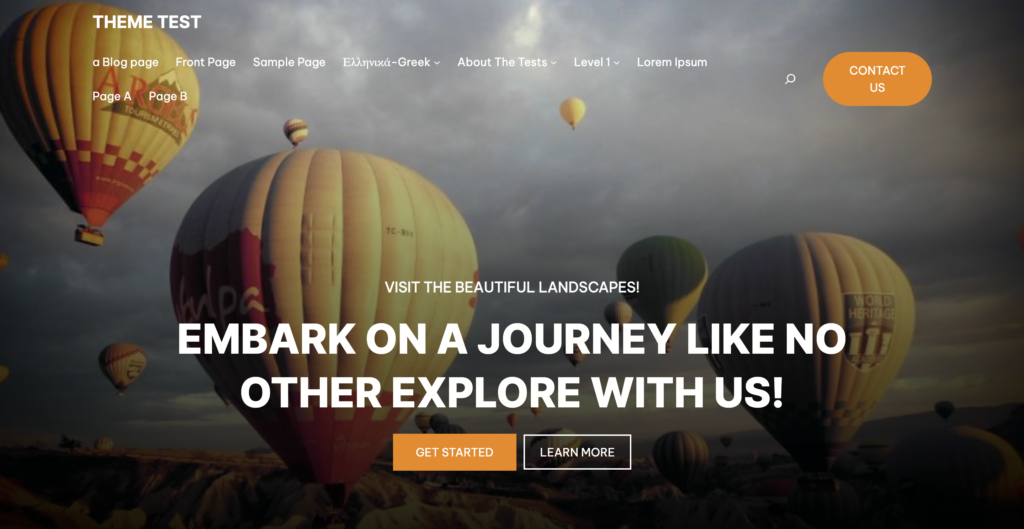Click the GET STARTED button
This screenshot has width=1024, height=529.
tap(455, 452)
